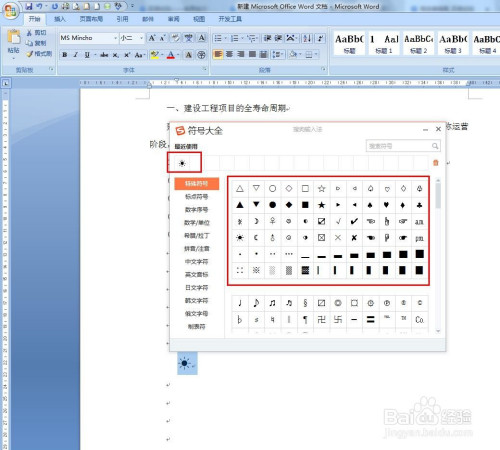Select 中文字符 category in symbol panel

coord(197,262)
